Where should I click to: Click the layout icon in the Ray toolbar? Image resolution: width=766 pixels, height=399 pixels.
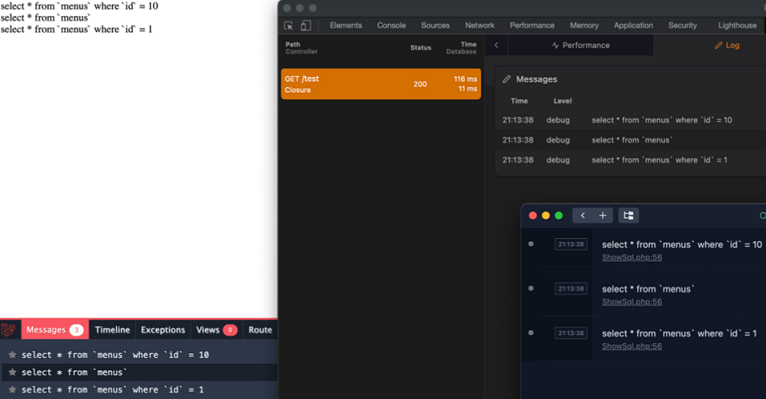[629, 215]
